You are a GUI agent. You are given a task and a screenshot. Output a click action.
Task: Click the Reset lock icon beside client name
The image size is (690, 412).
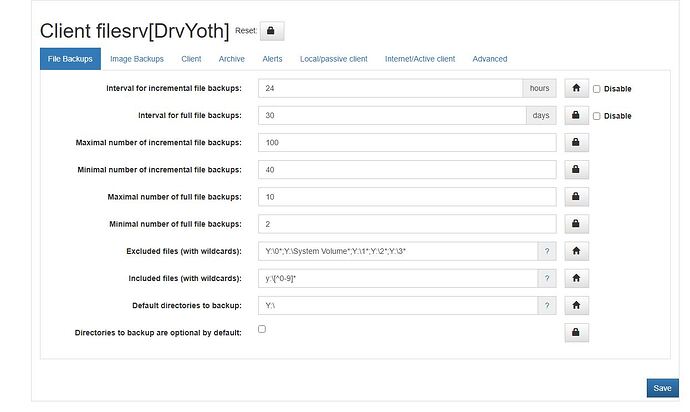(x=273, y=30)
